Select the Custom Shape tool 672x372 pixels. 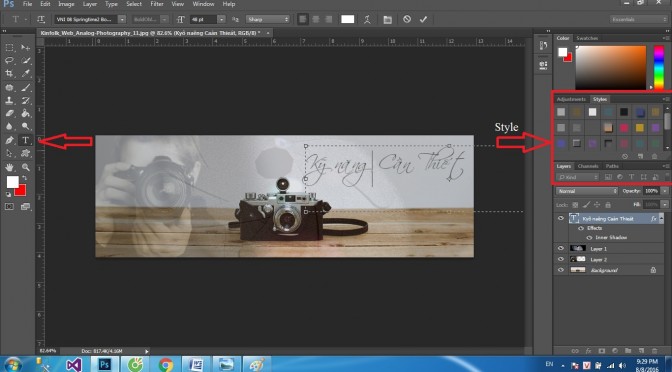click(26, 153)
